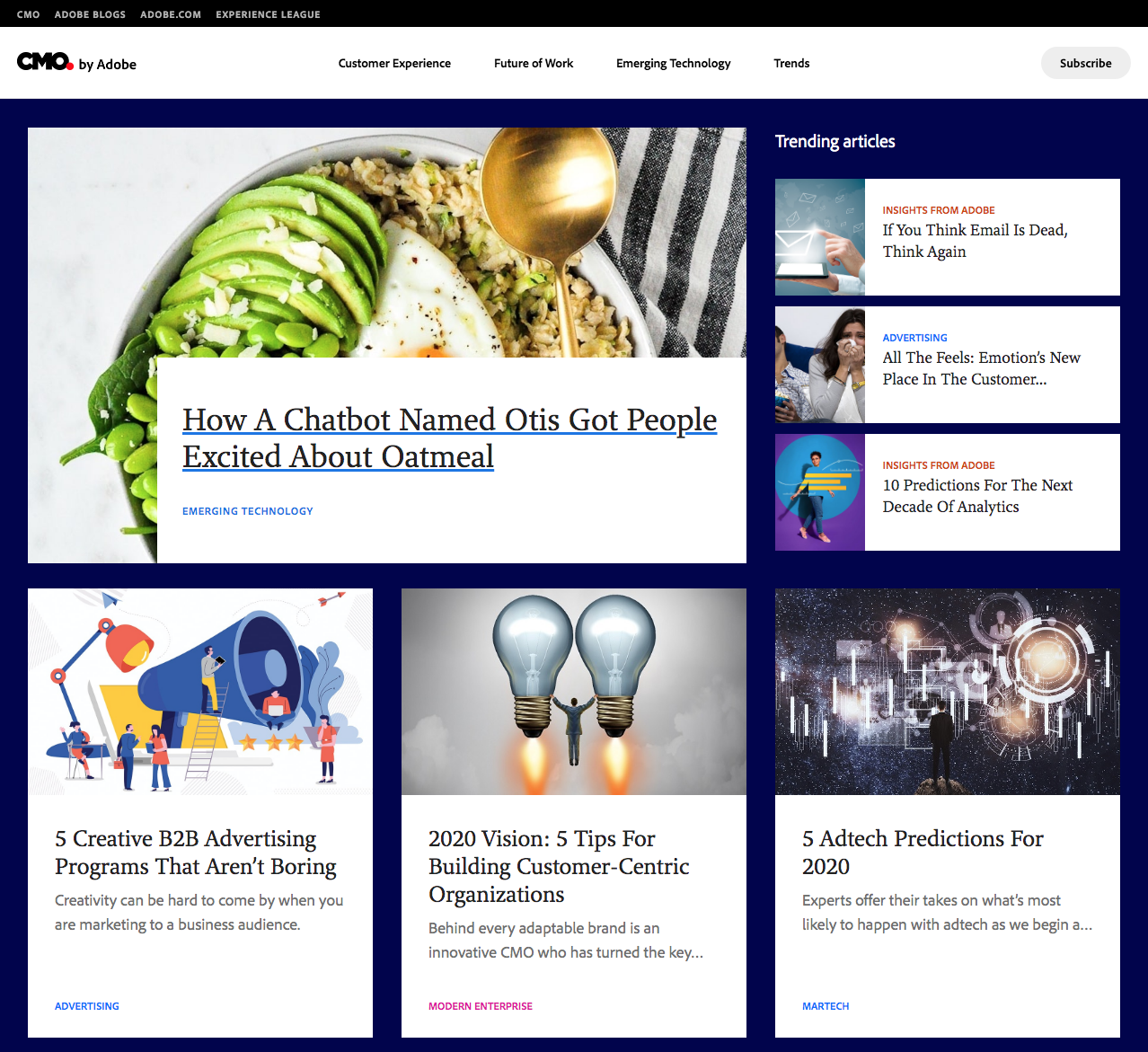Open ADOBE BLOGS from the top bar

(90, 13)
